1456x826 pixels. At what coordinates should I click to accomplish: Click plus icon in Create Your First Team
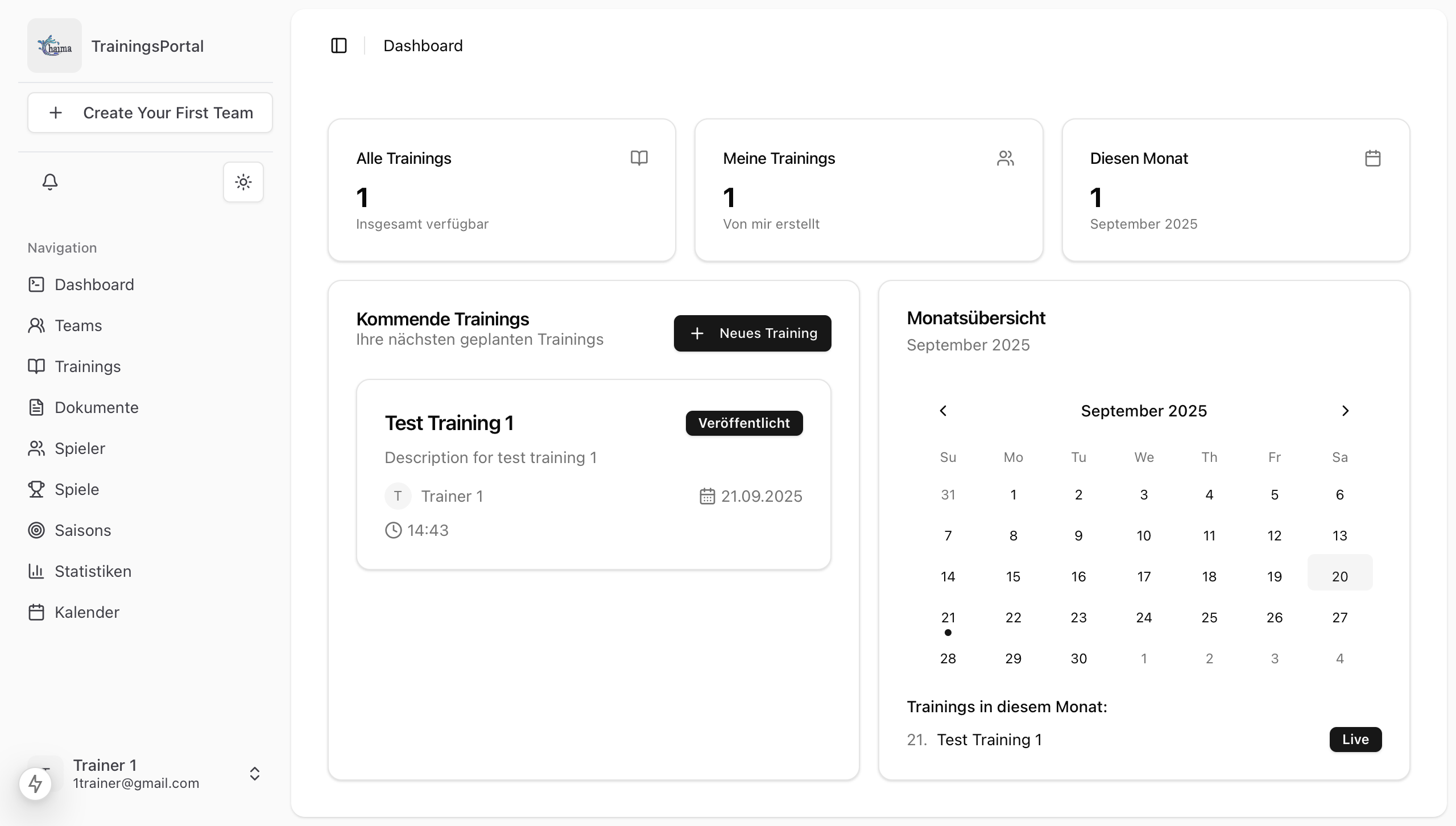point(56,113)
